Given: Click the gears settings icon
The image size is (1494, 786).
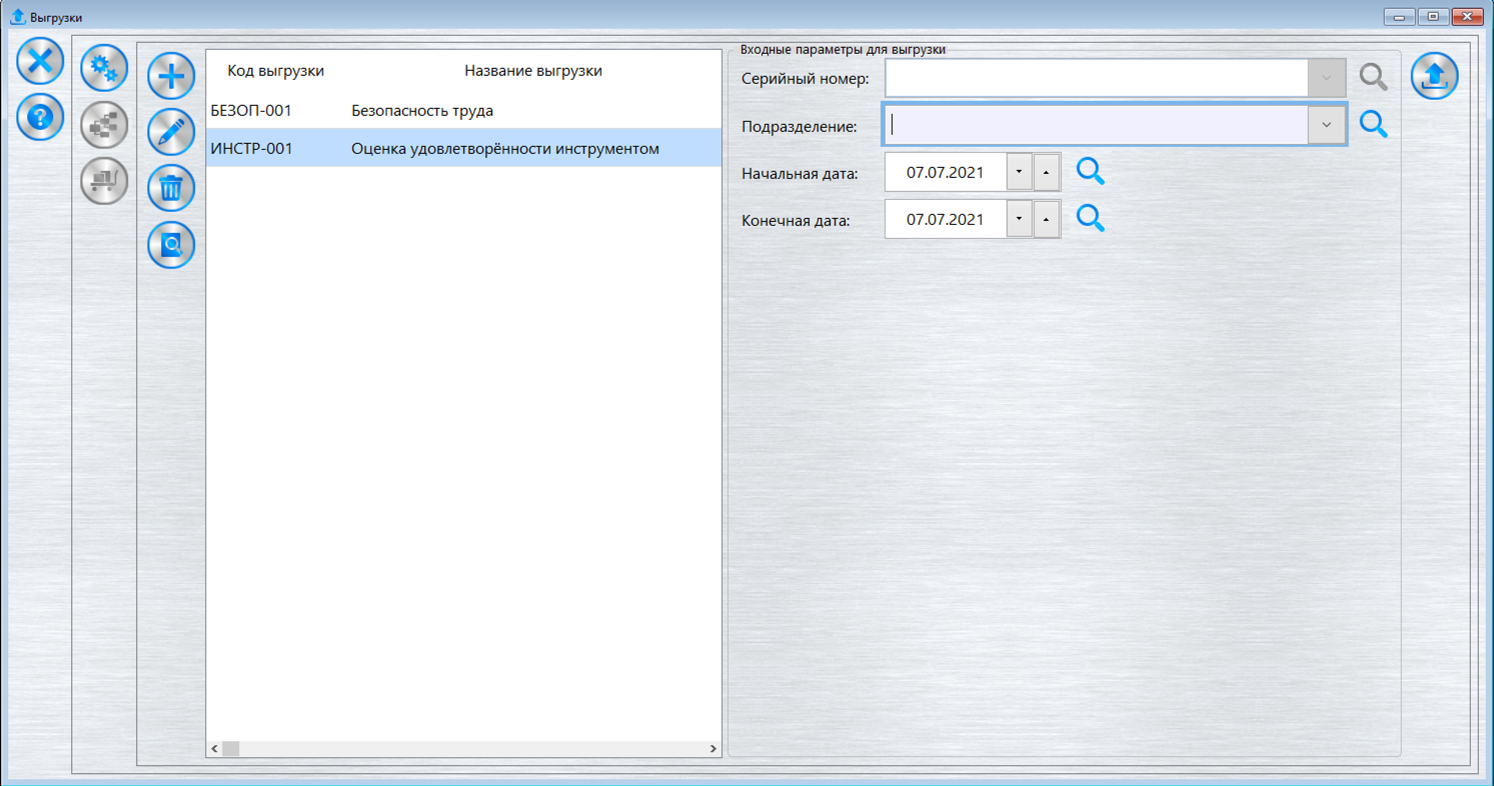Looking at the screenshot, I should (x=104, y=69).
